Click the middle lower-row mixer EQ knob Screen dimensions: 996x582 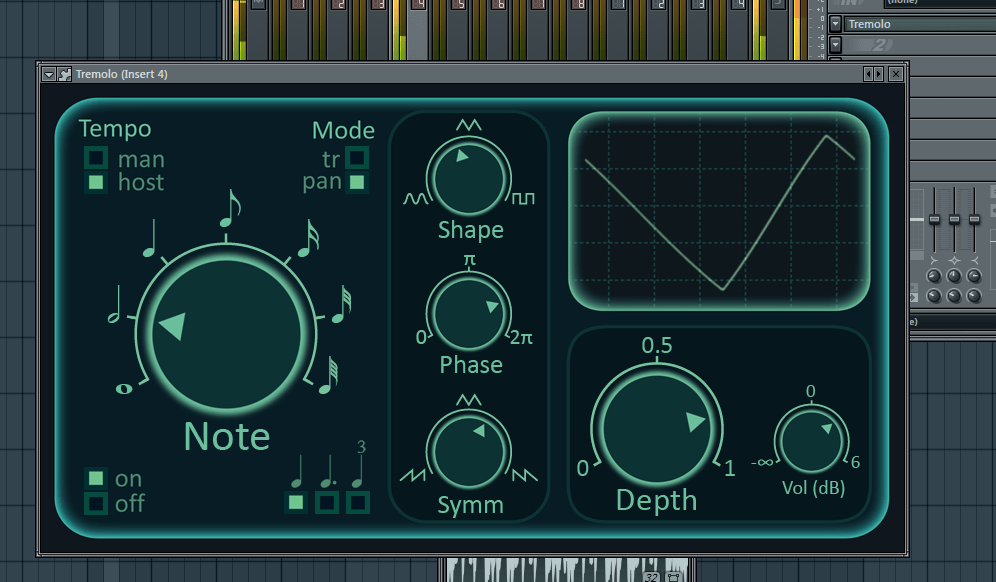[954, 296]
